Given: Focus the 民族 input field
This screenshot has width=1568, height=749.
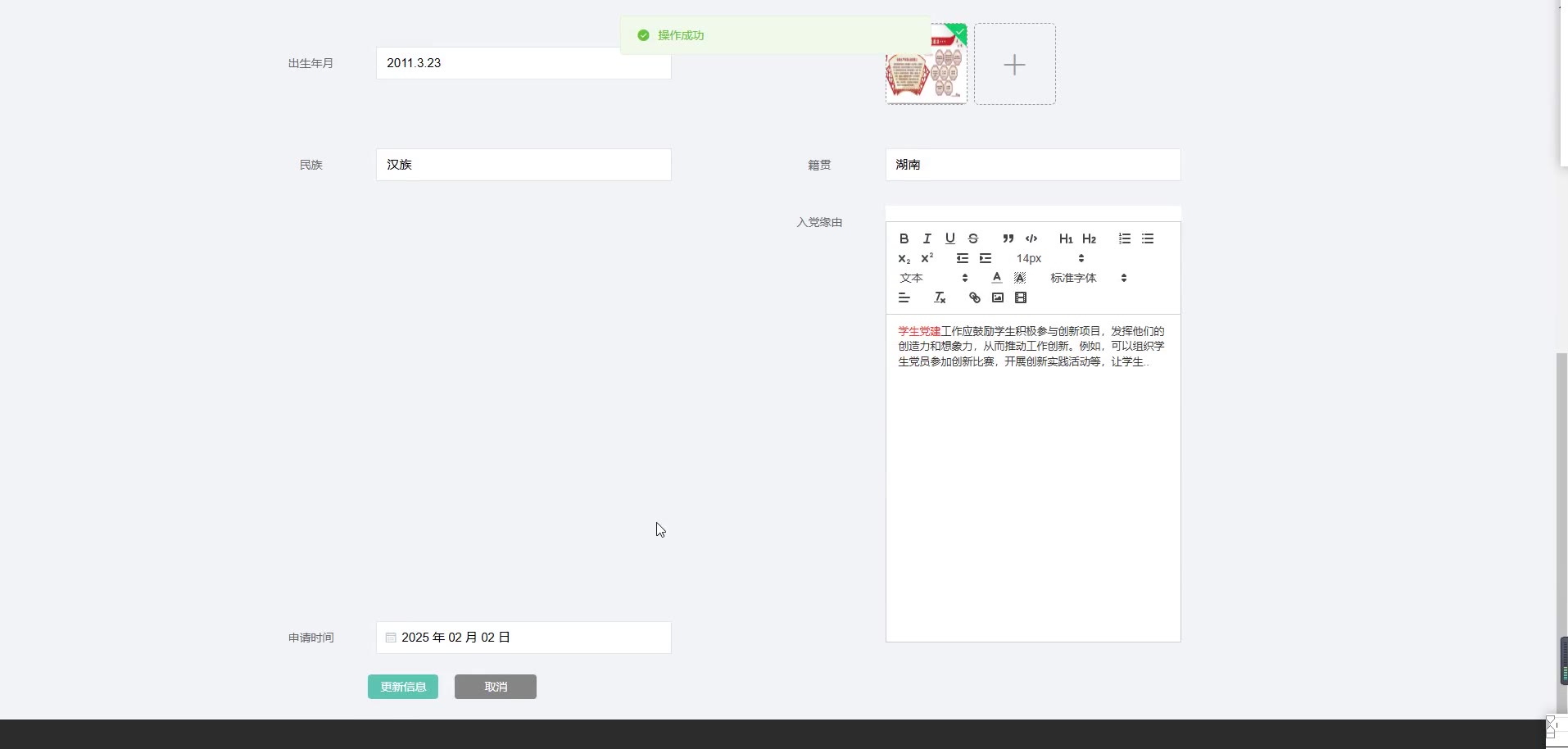Looking at the screenshot, I should click(x=523, y=165).
